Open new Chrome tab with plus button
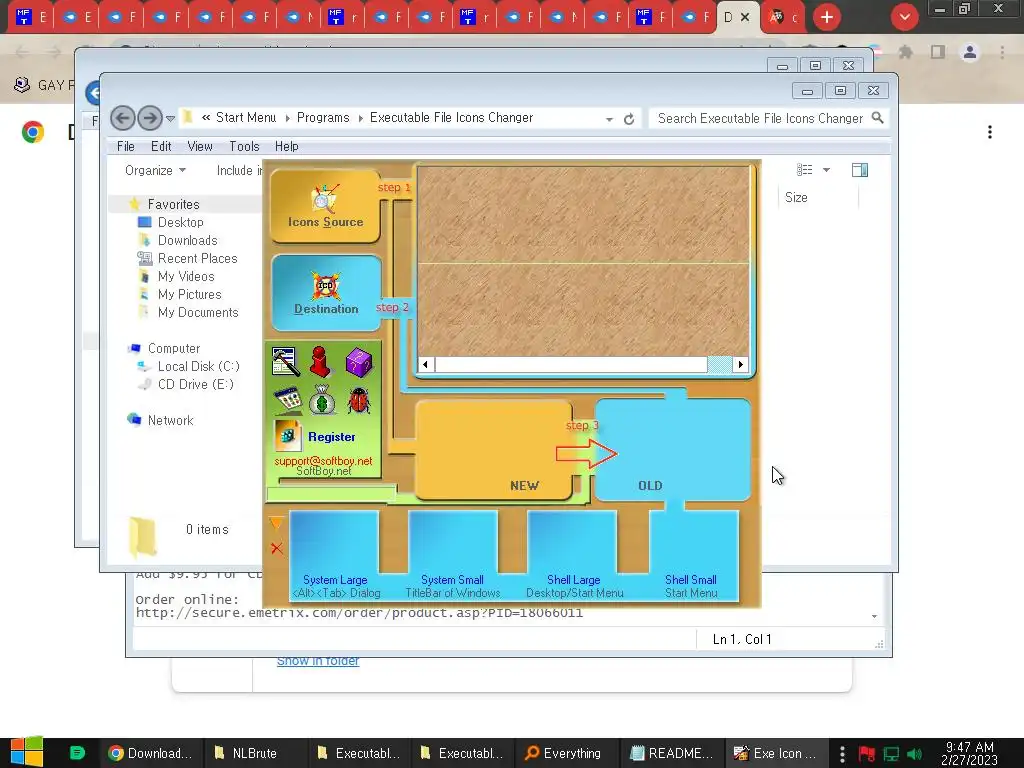The height and width of the screenshot is (768, 1024). coord(827,17)
